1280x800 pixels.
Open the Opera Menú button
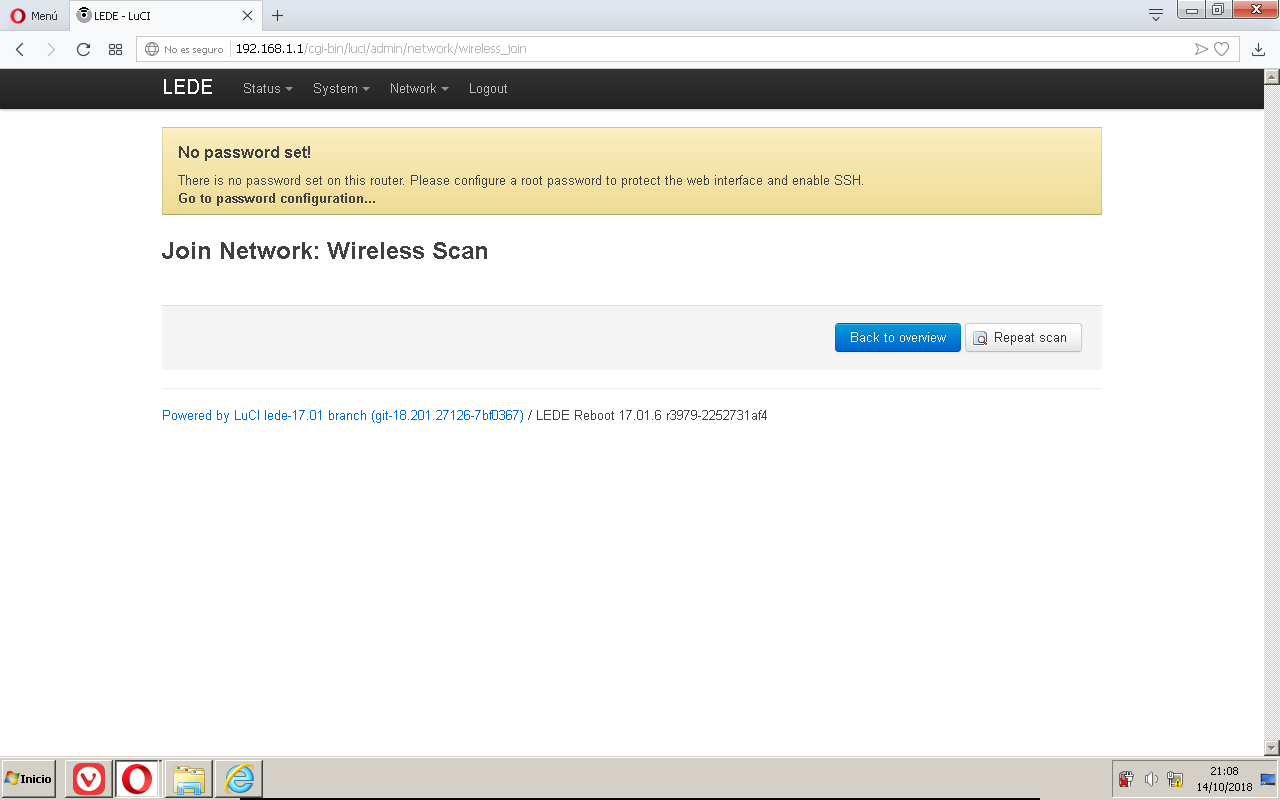point(34,16)
